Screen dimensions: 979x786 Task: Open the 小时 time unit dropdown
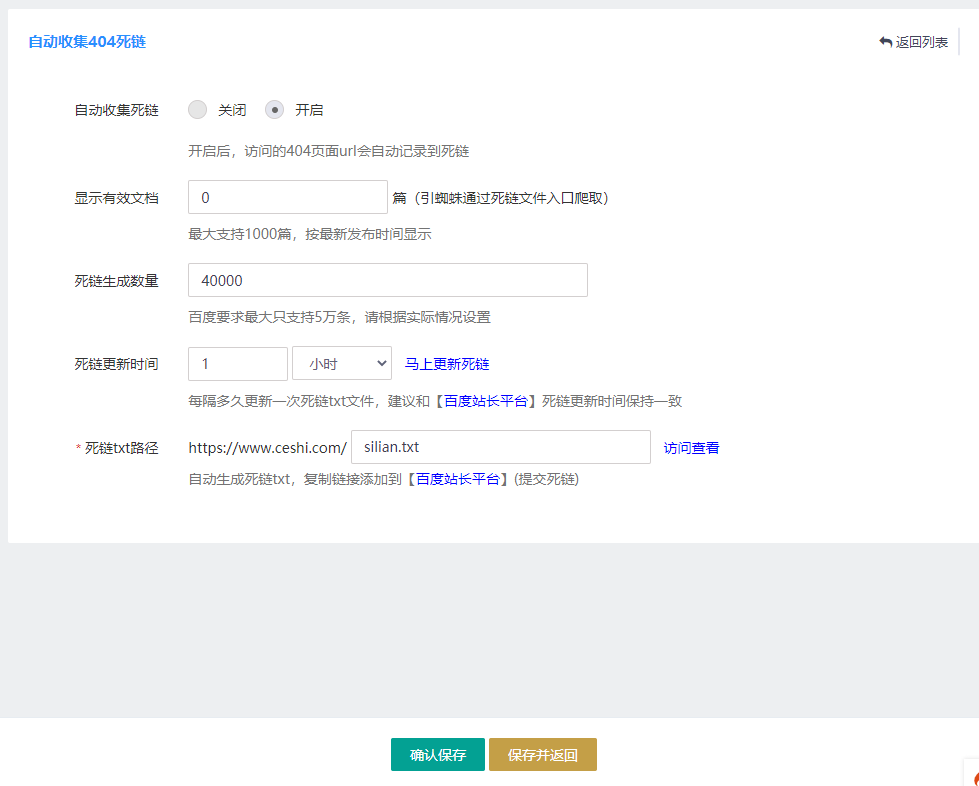[342, 363]
